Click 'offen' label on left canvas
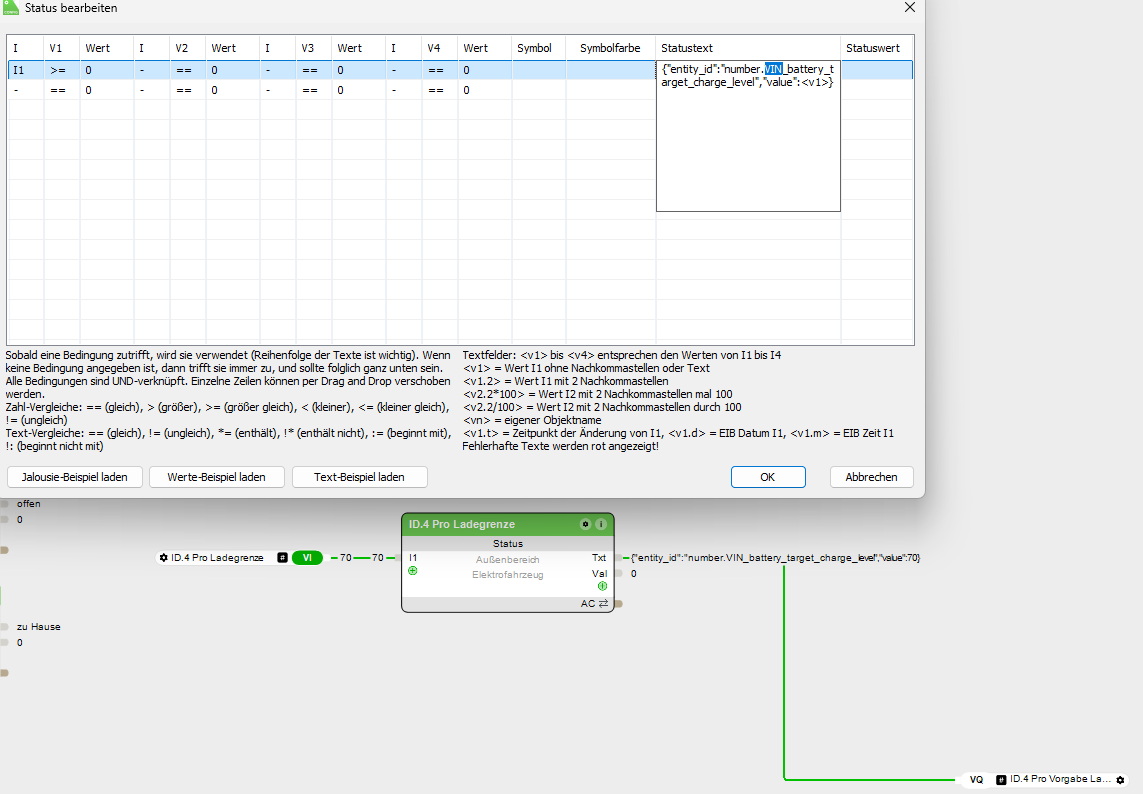1143x794 pixels. 28,504
